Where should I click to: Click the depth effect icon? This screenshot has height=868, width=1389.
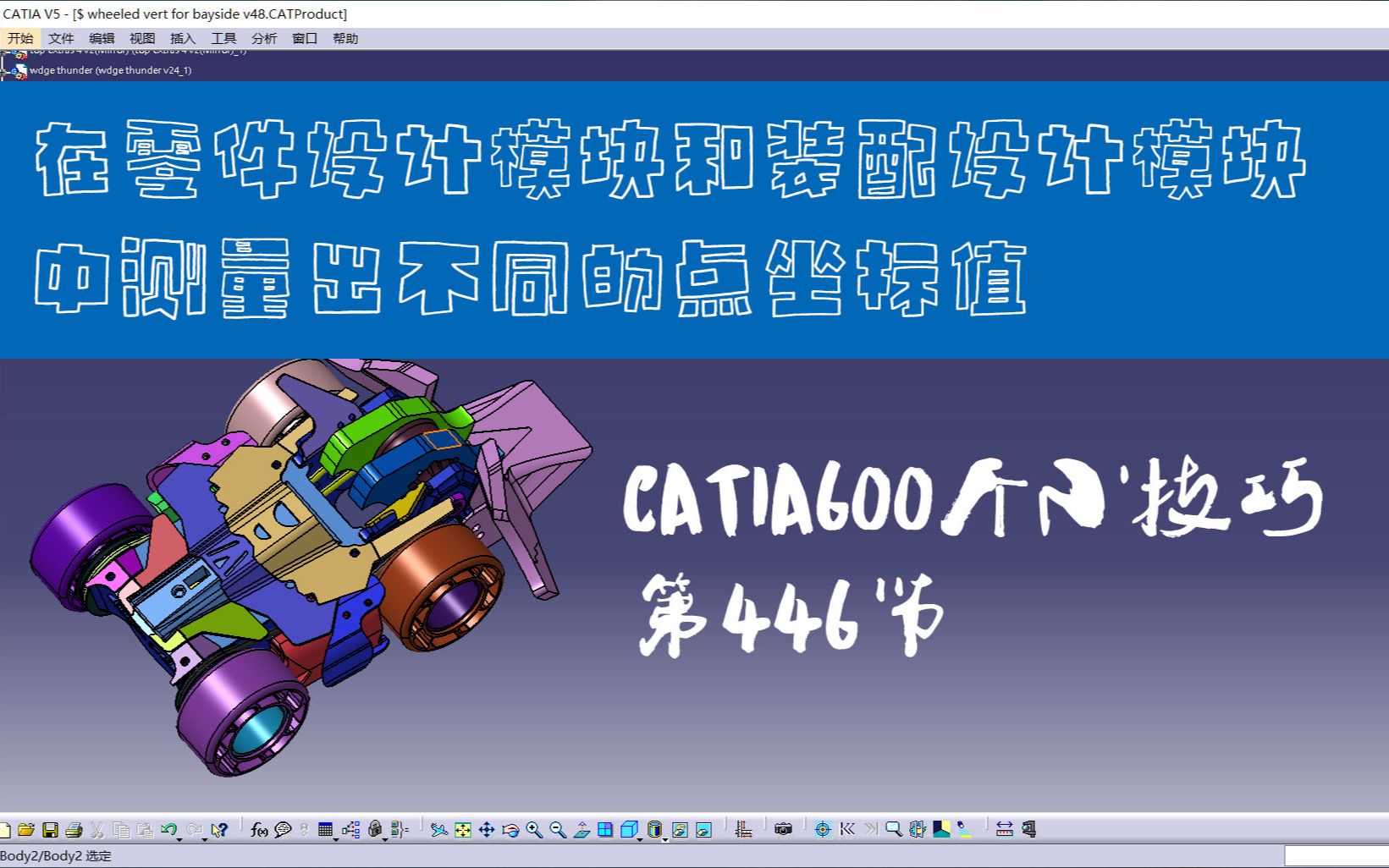click(x=918, y=830)
